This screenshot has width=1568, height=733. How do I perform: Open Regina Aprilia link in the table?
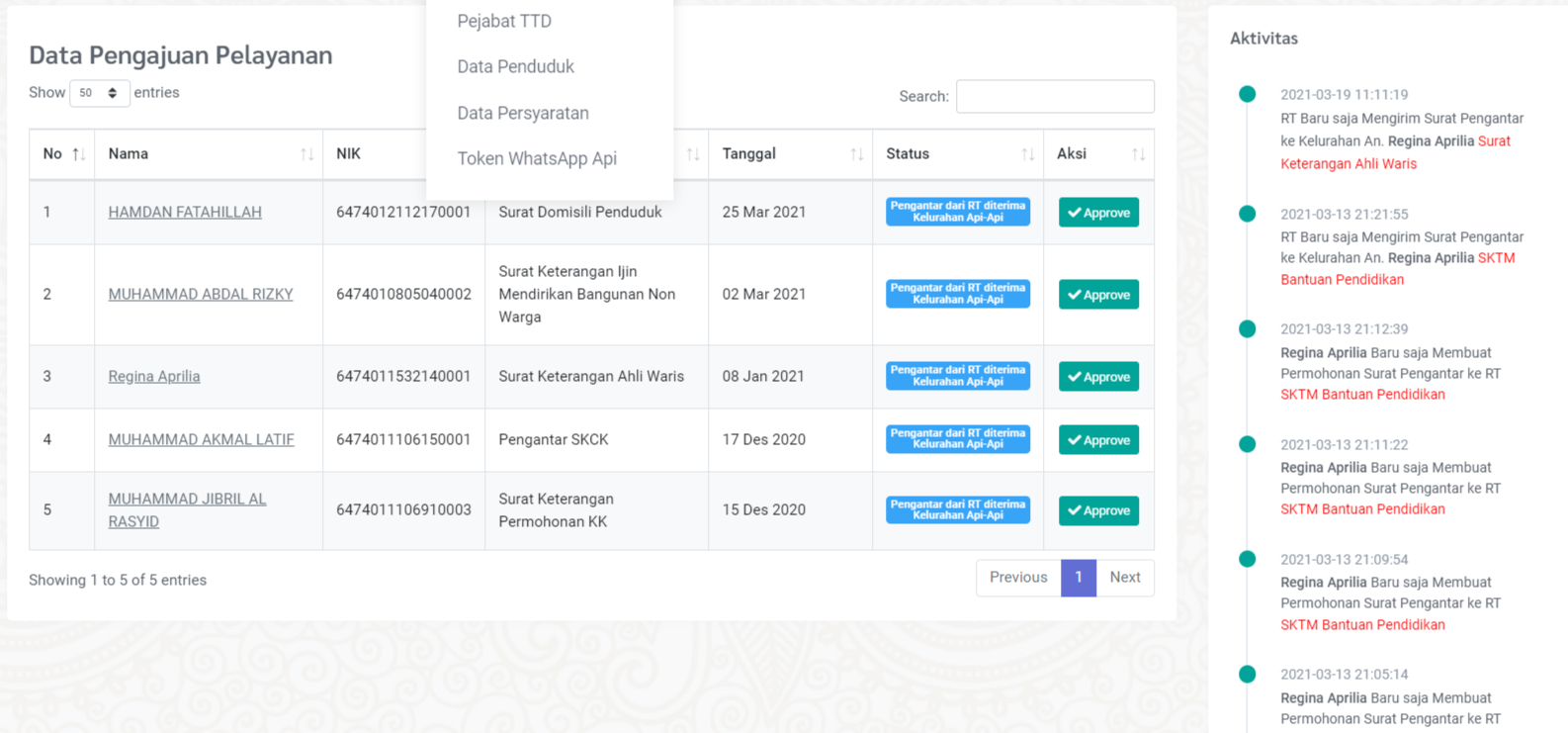click(x=154, y=376)
